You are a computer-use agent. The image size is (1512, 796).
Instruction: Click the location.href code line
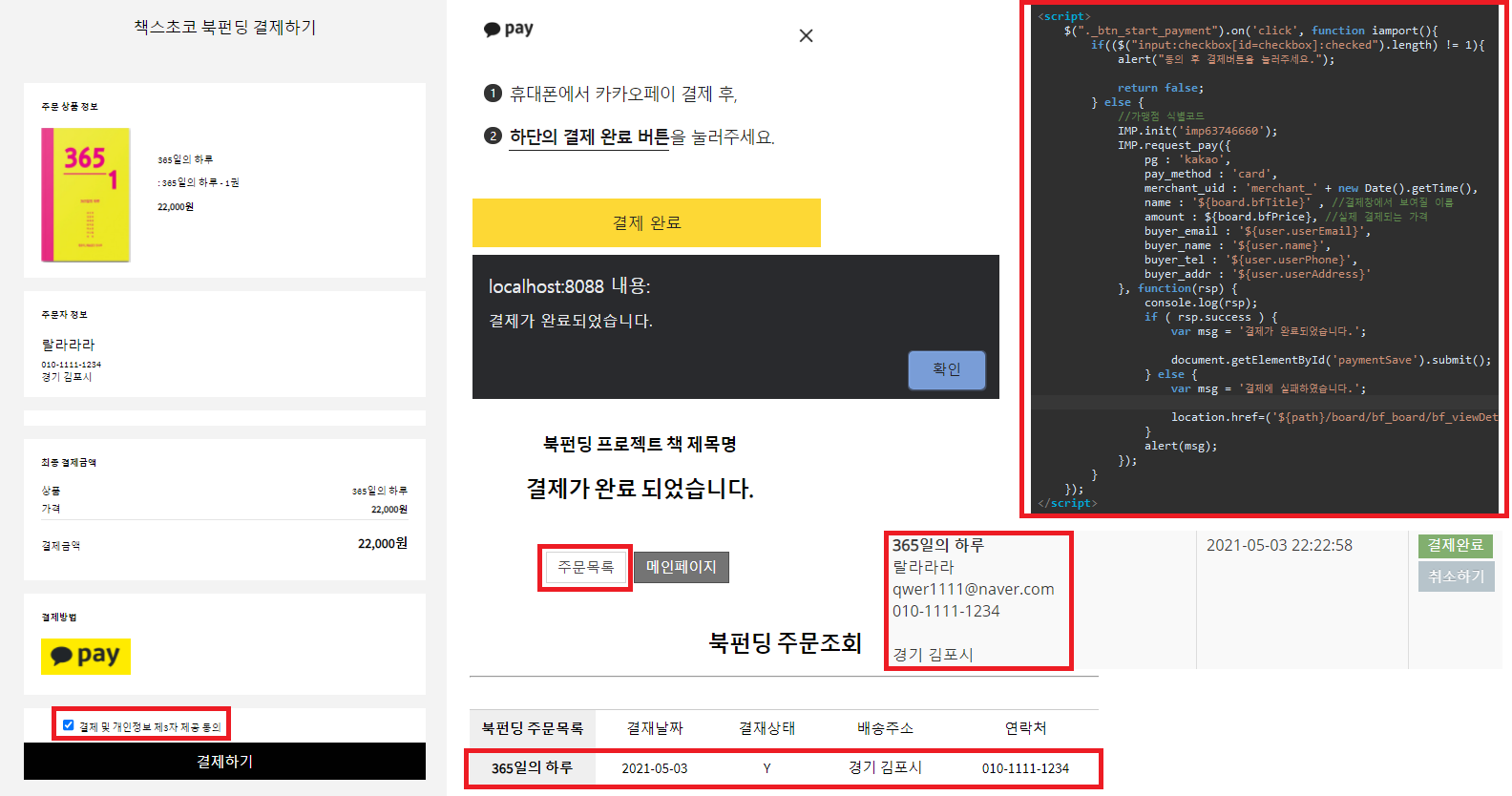[1334, 417]
